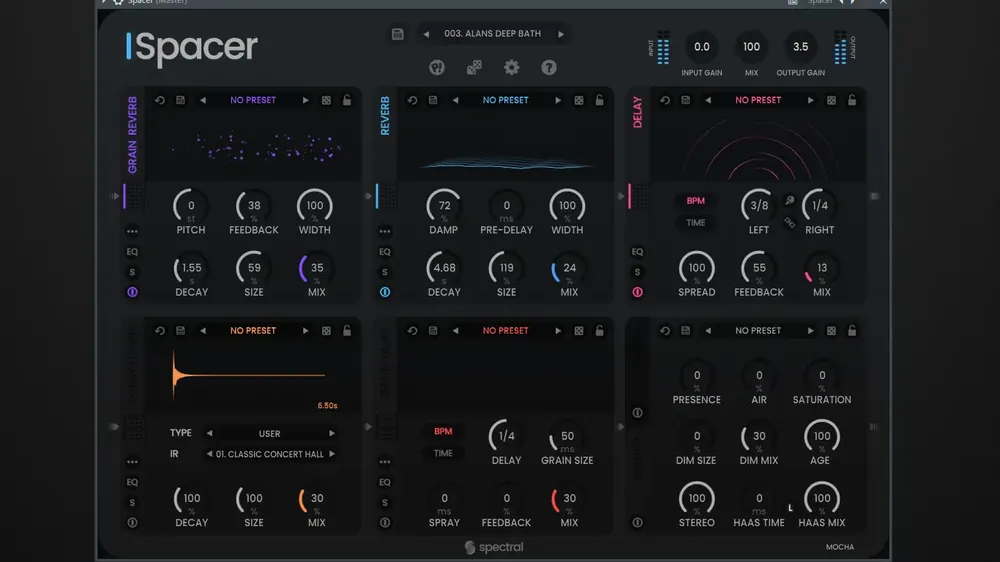Select next preset in Grain Reverb
This screenshot has height=562, width=1000.
(x=305, y=100)
